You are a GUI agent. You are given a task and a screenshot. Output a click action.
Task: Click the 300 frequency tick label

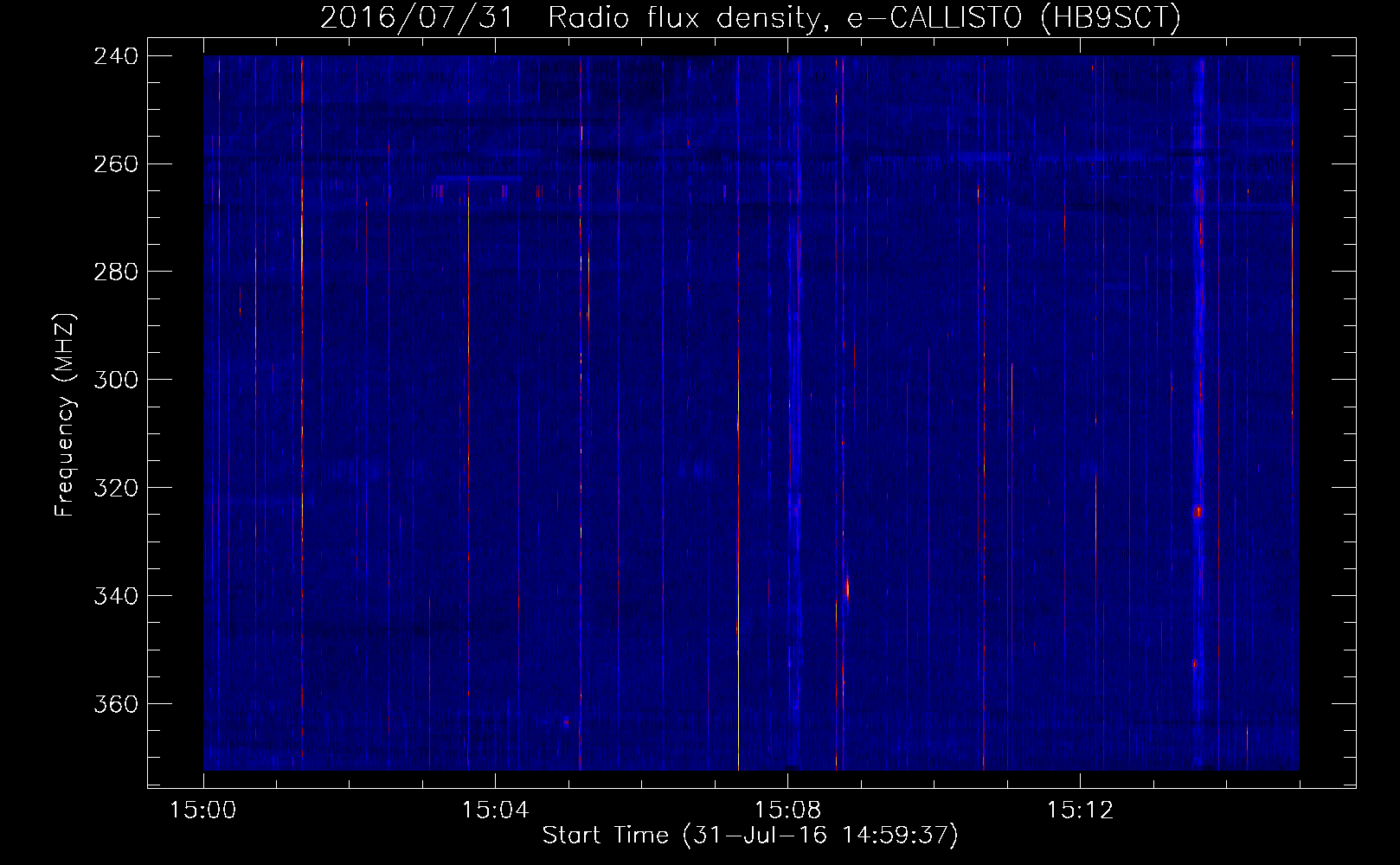[115, 381]
